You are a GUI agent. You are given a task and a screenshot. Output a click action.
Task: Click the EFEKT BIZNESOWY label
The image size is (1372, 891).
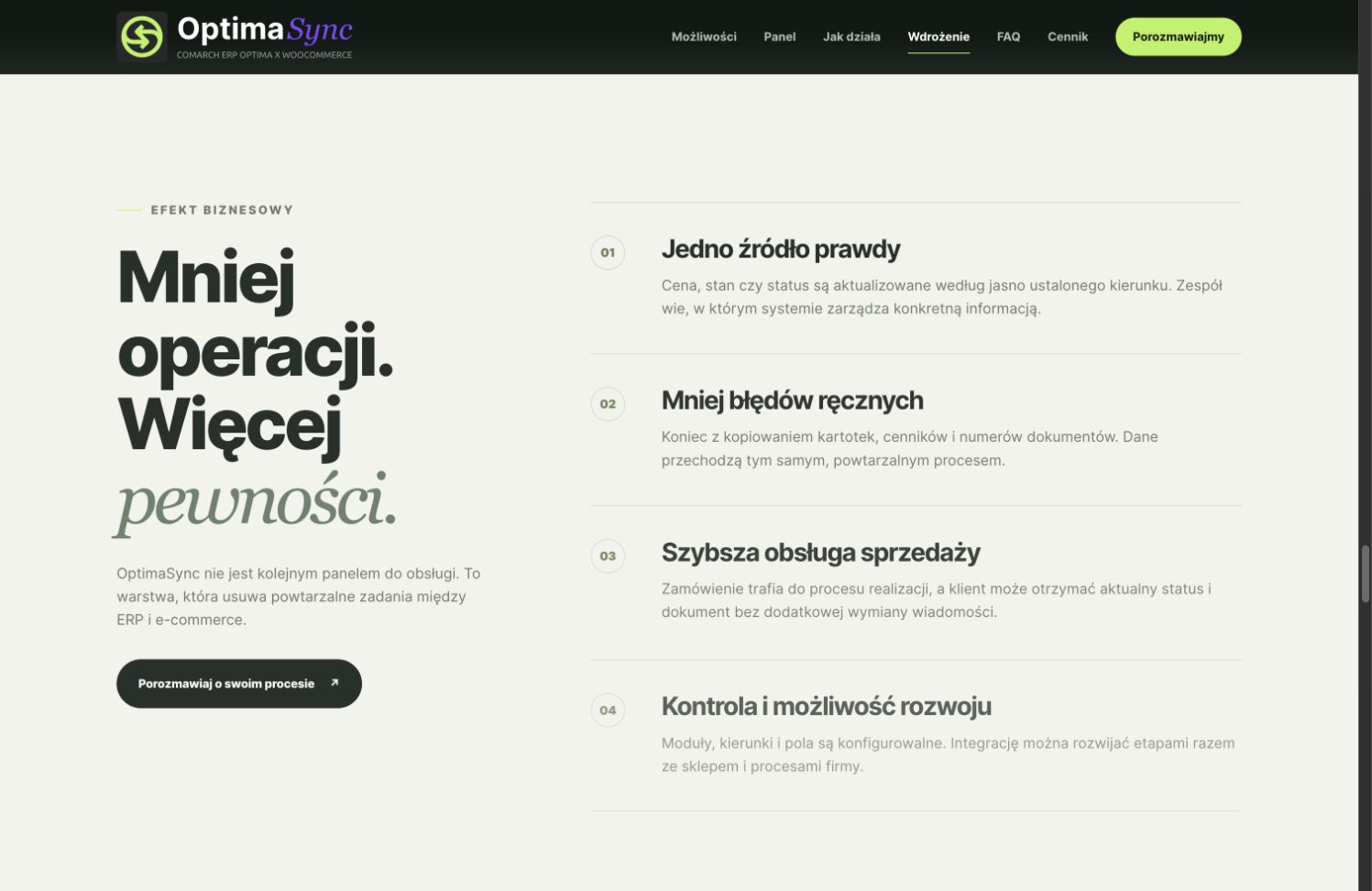[x=222, y=210]
